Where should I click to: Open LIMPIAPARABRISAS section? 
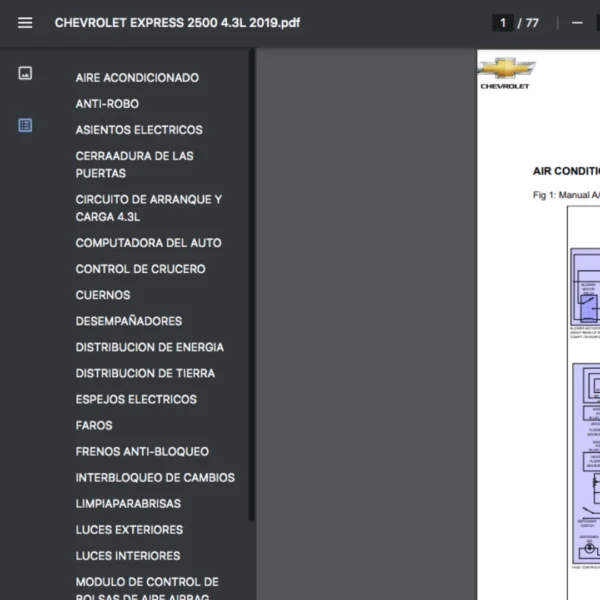pyautogui.click(x=128, y=503)
